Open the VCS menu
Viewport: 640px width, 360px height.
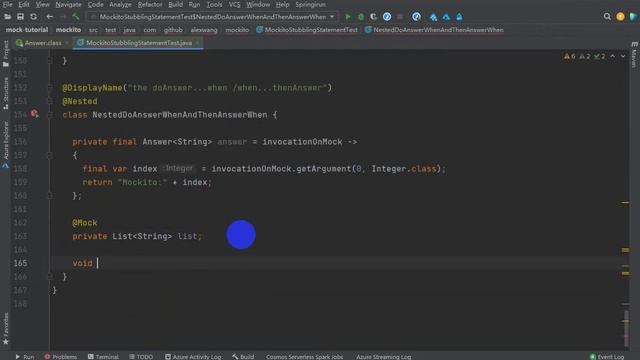pos(234,4)
